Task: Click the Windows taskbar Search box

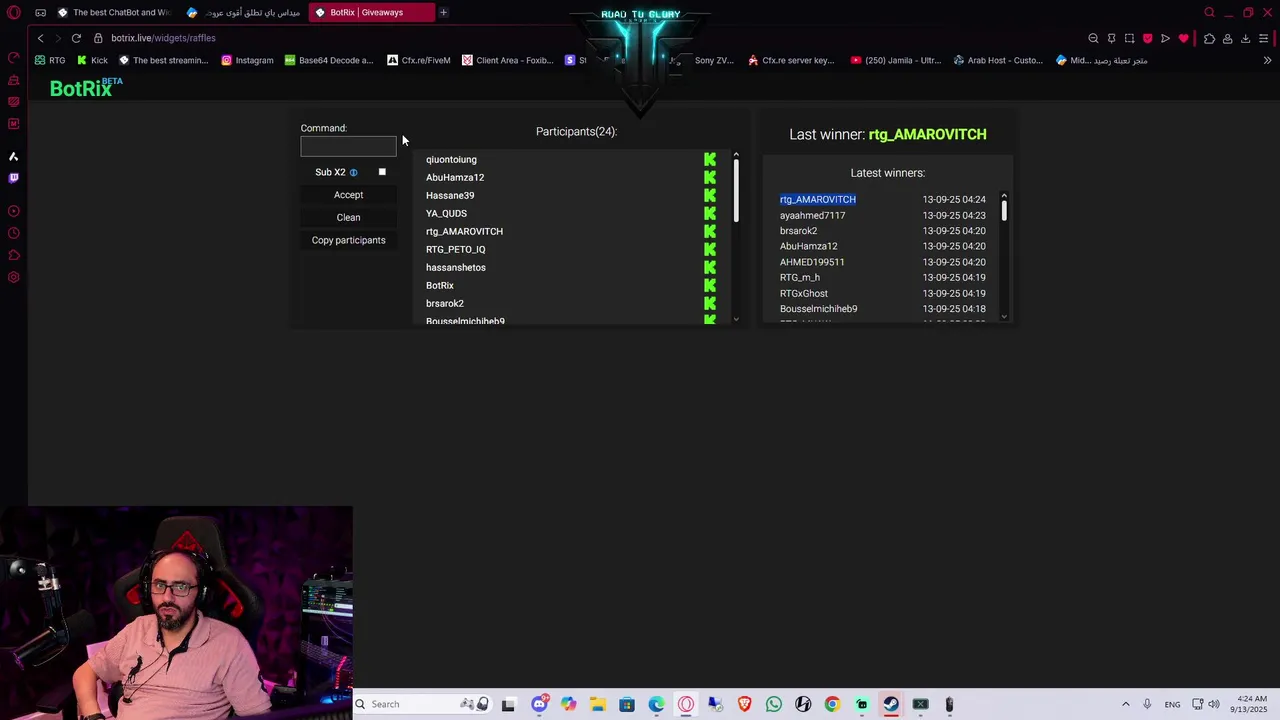Action: 422,704
